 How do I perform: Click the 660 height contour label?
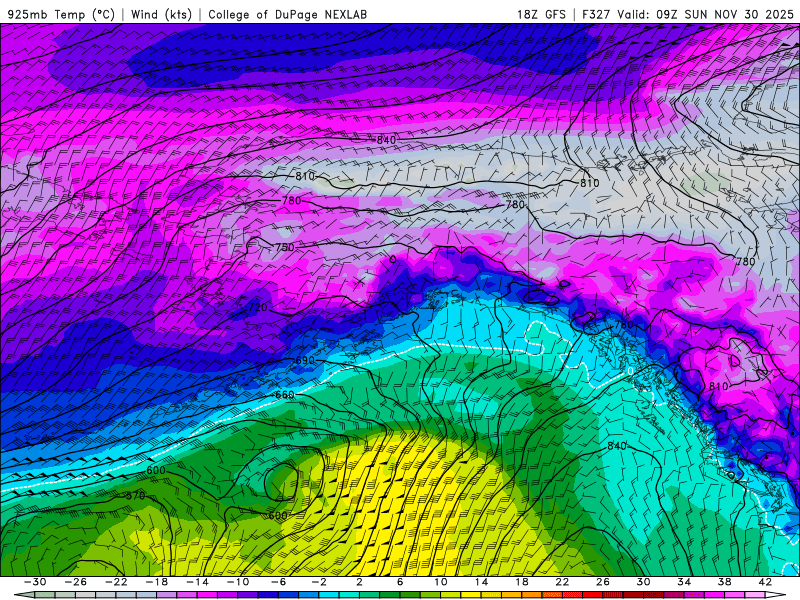click(285, 395)
